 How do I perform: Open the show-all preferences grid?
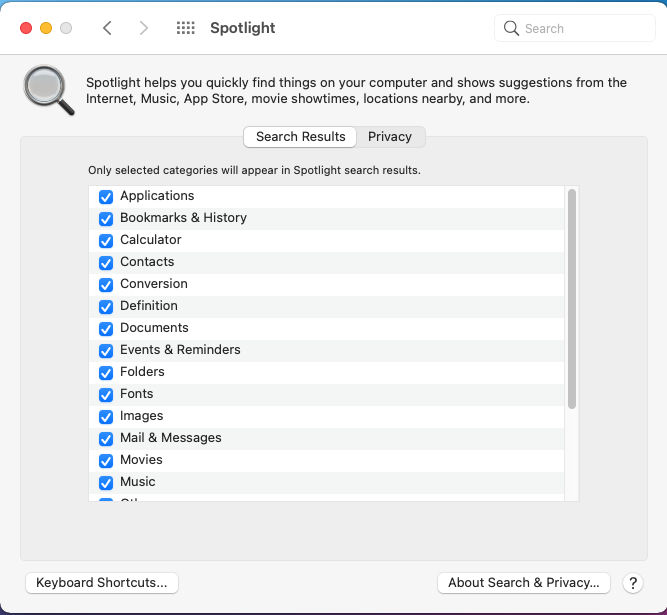[x=185, y=28]
